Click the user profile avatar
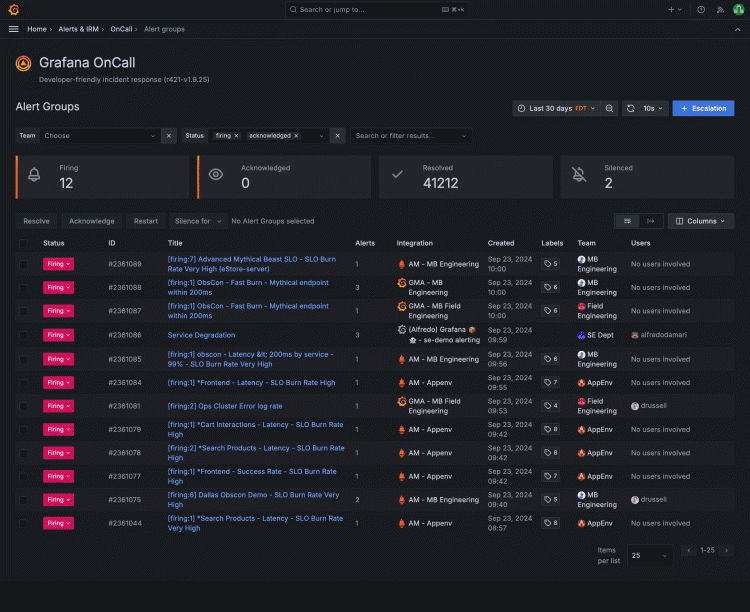 coord(738,9)
